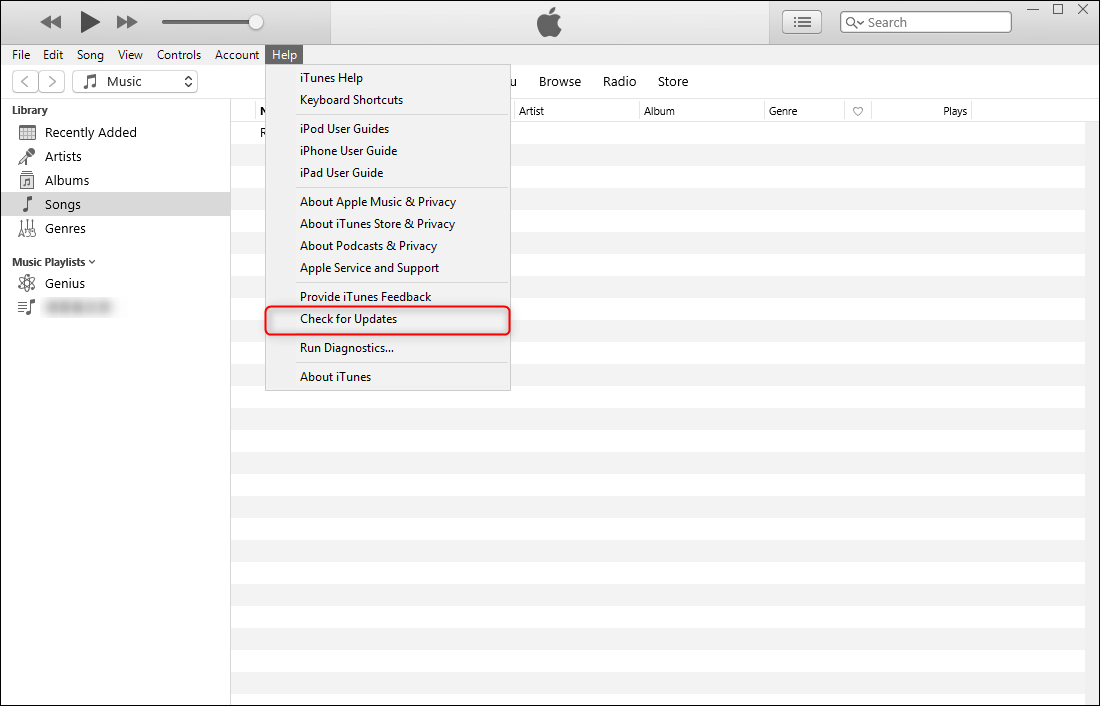Image resolution: width=1100 pixels, height=706 pixels.
Task: Choose About iTunes
Action: click(x=387, y=377)
